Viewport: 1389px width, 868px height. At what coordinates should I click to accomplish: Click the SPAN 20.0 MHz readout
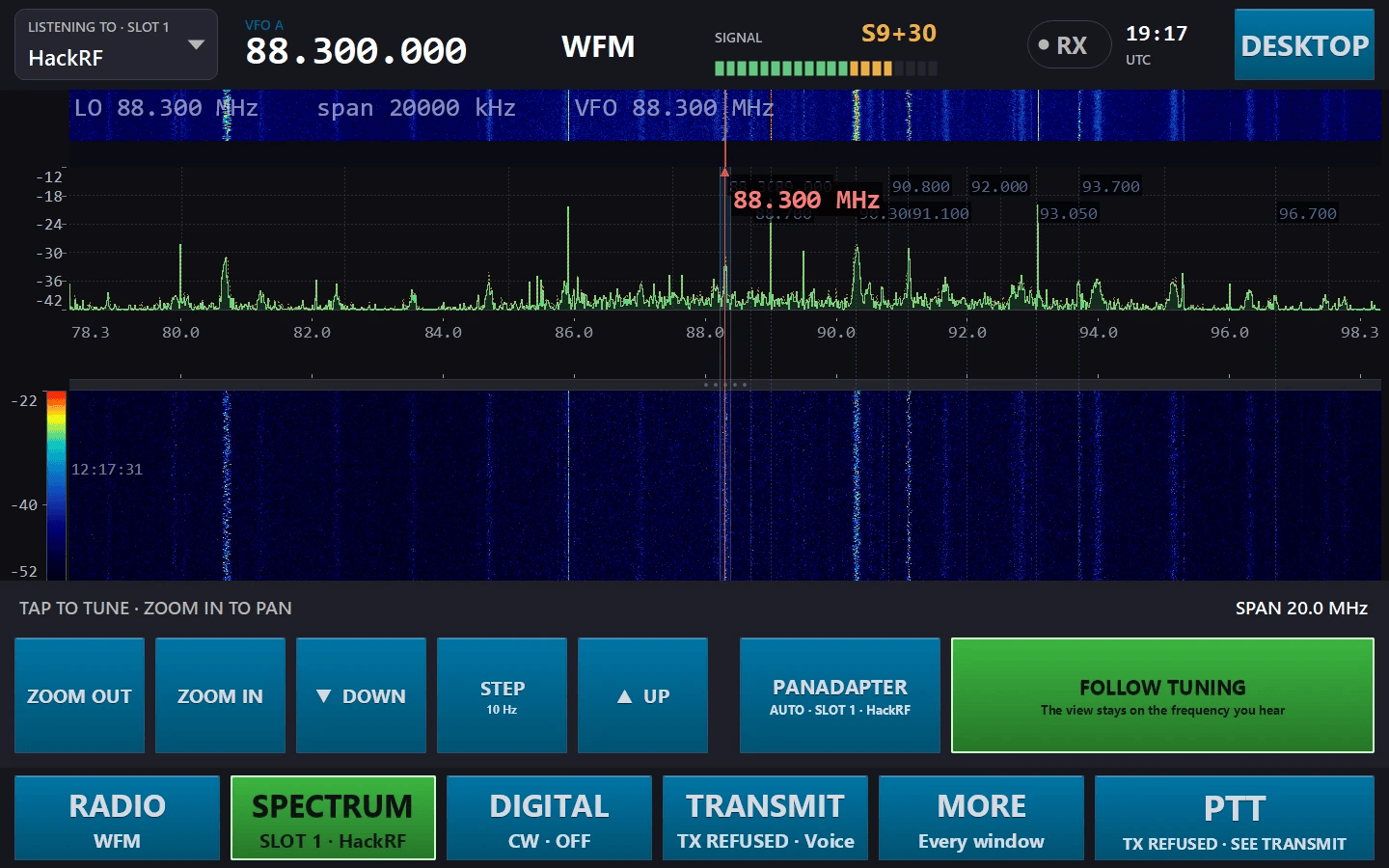click(1301, 609)
